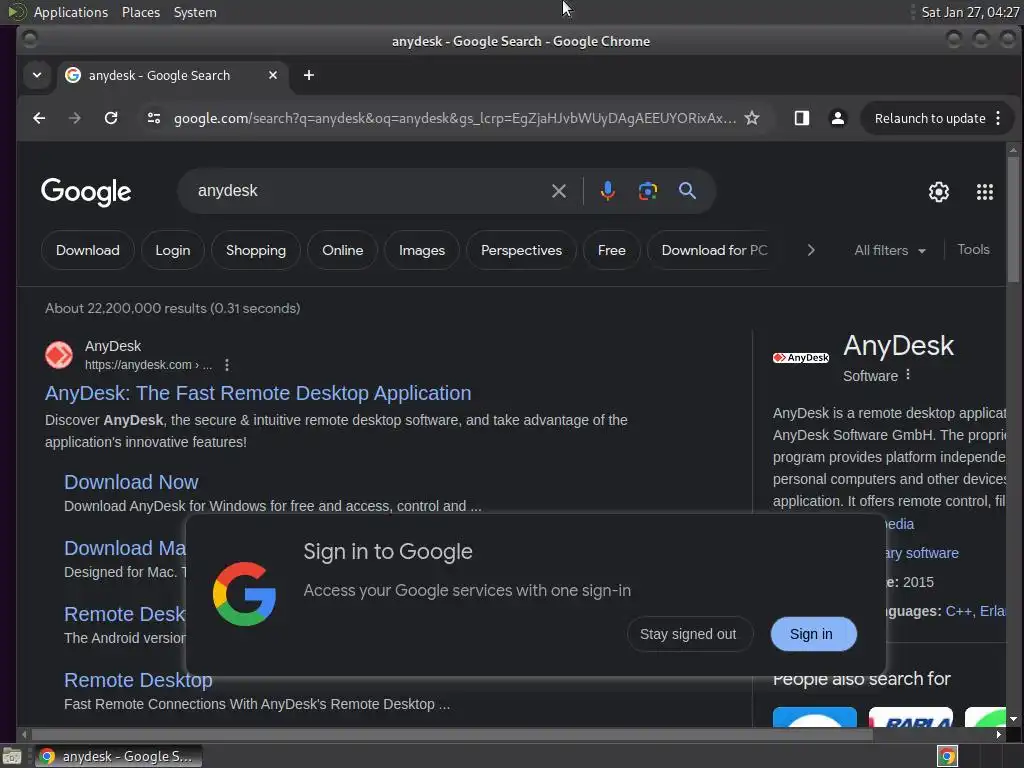The width and height of the screenshot is (1024, 768).
Task: Click AnyDesk favicon in search result
Action: pyautogui.click(x=59, y=355)
